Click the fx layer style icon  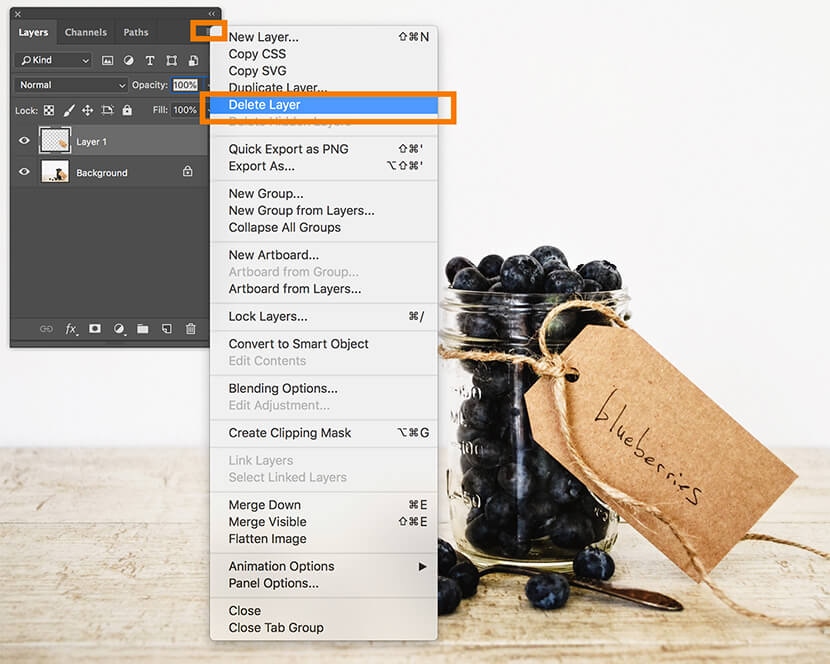[71, 328]
